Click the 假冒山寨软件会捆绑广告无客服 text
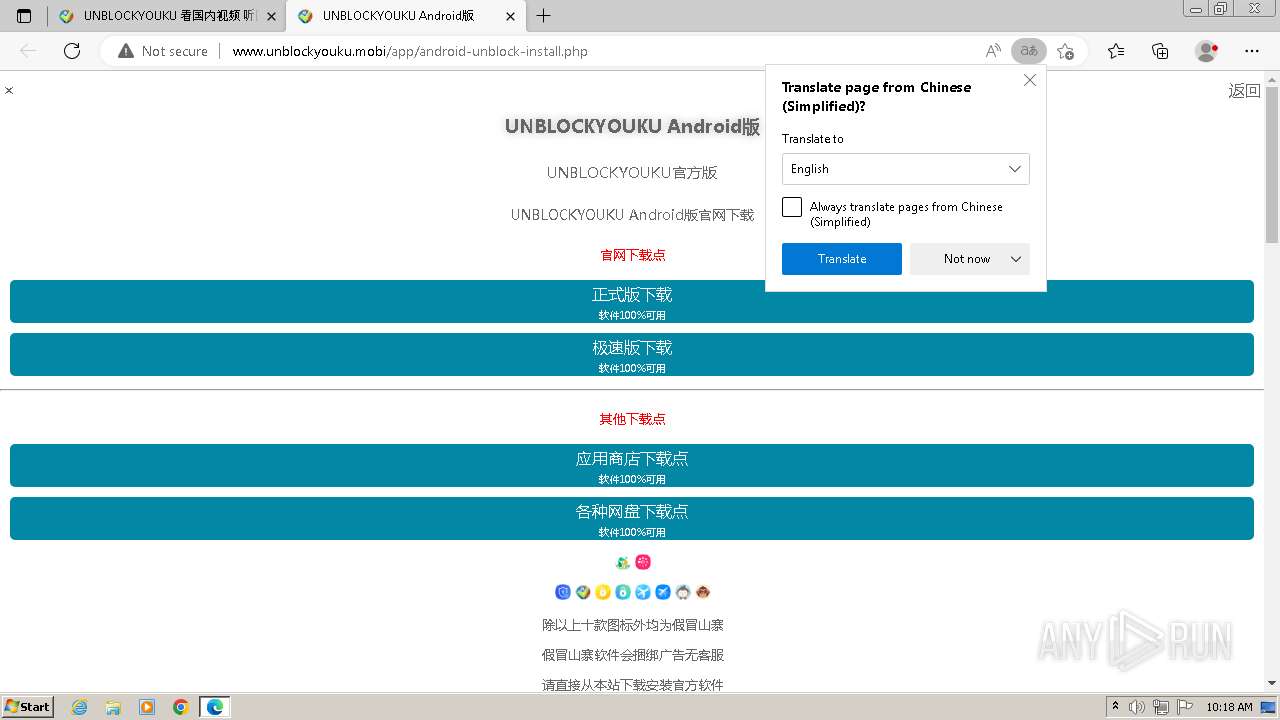Image resolution: width=1280 pixels, height=720 pixels. point(633,655)
